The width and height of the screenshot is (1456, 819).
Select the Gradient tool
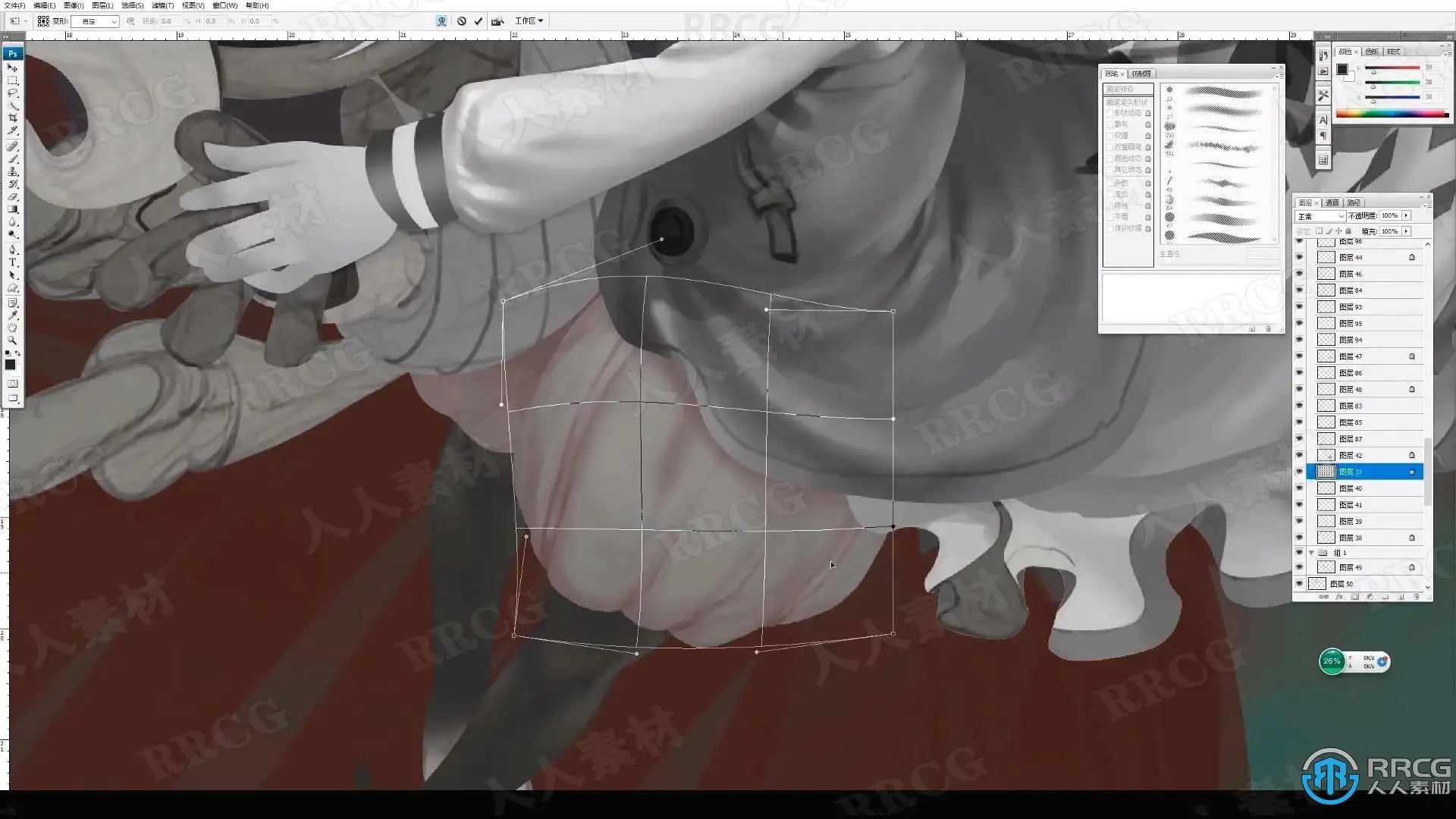pos(13,209)
